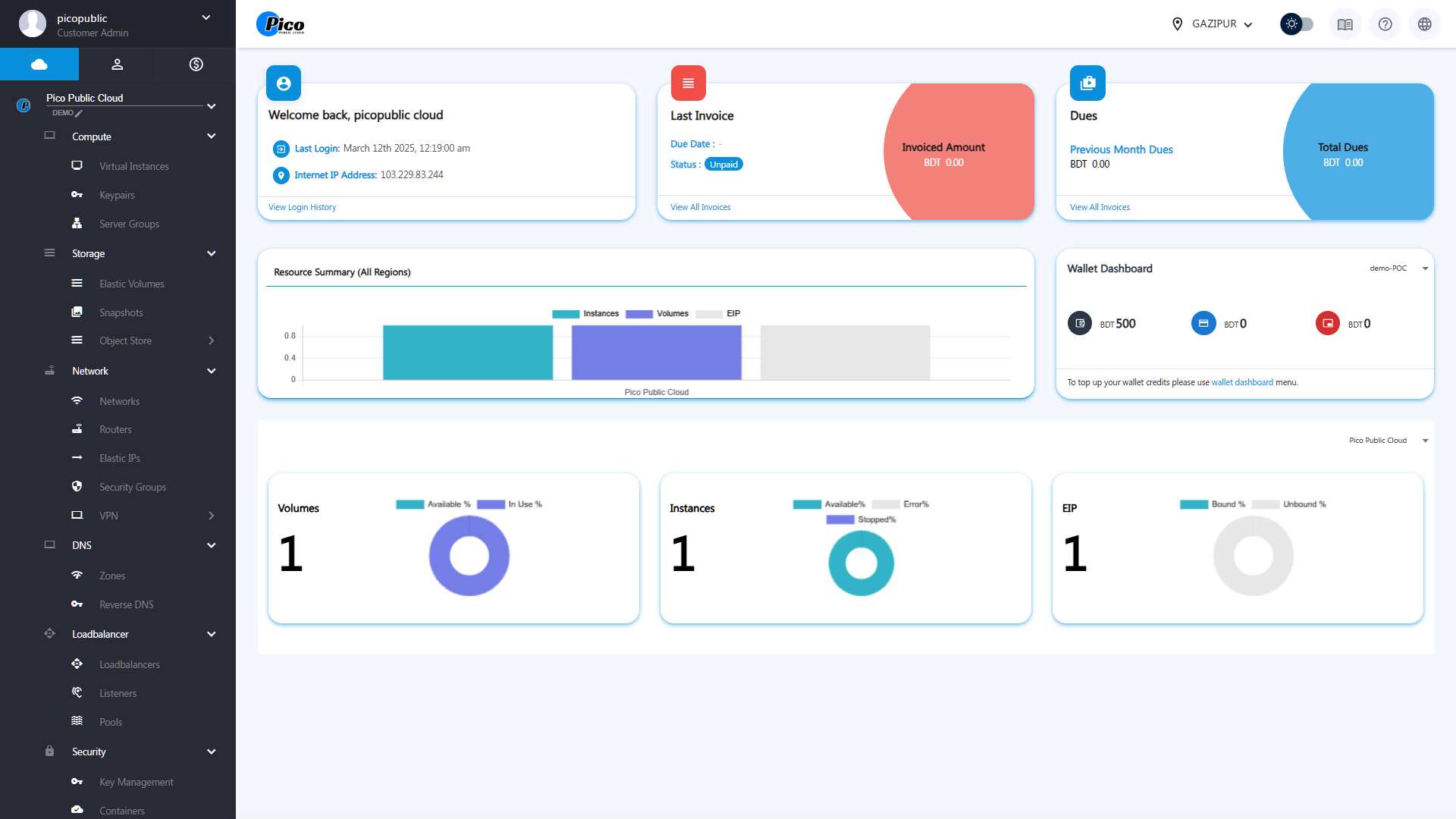Open Virtual Instances menu item
Image resolution: width=1456 pixels, height=819 pixels.
(x=133, y=166)
